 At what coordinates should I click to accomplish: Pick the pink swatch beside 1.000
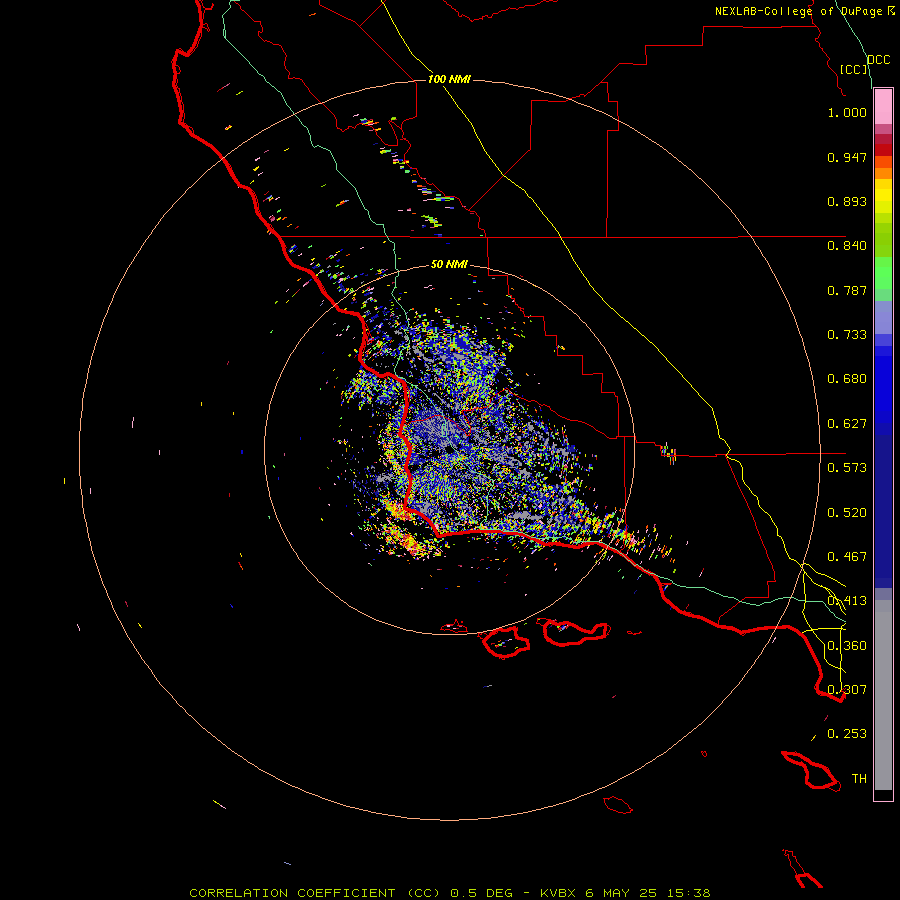click(883, 107)
